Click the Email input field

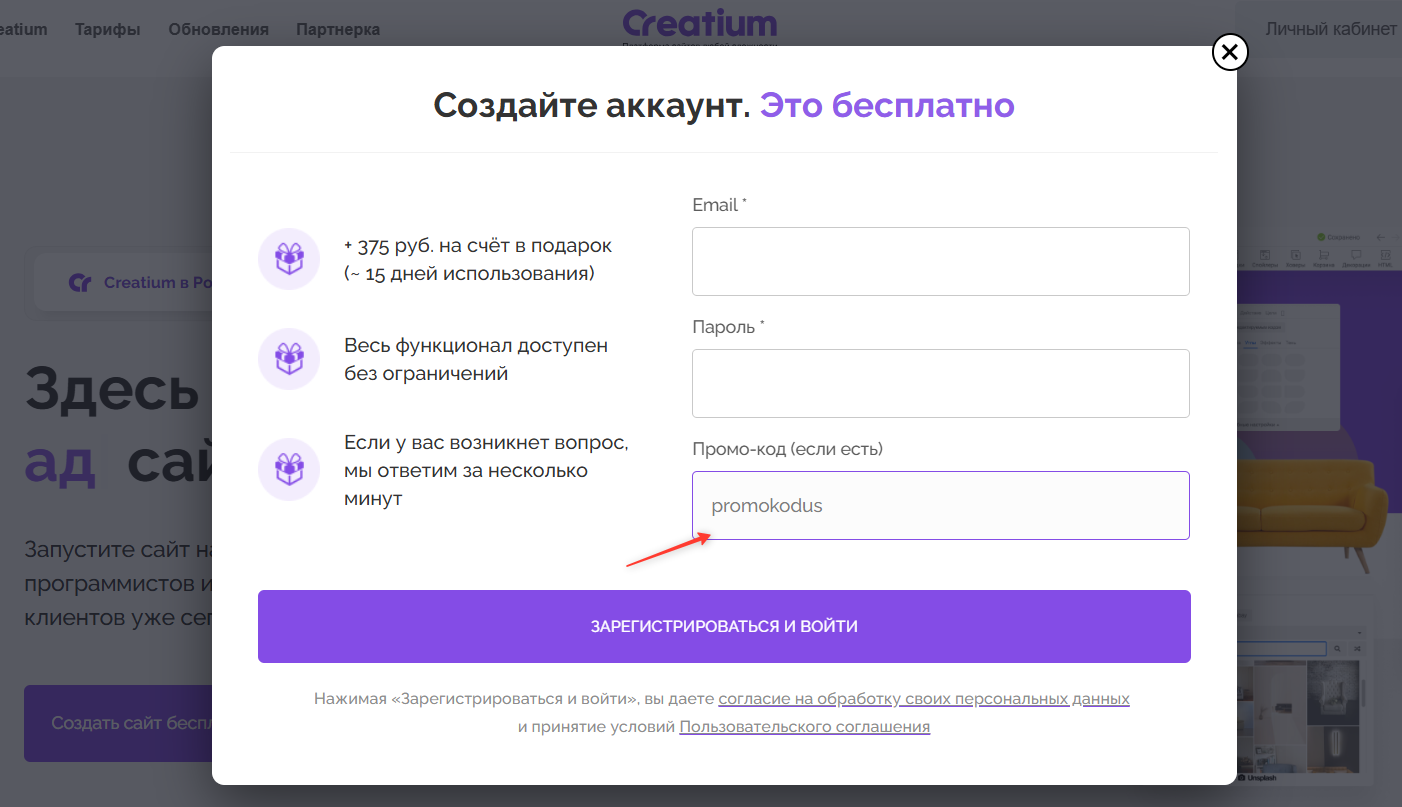941,261
